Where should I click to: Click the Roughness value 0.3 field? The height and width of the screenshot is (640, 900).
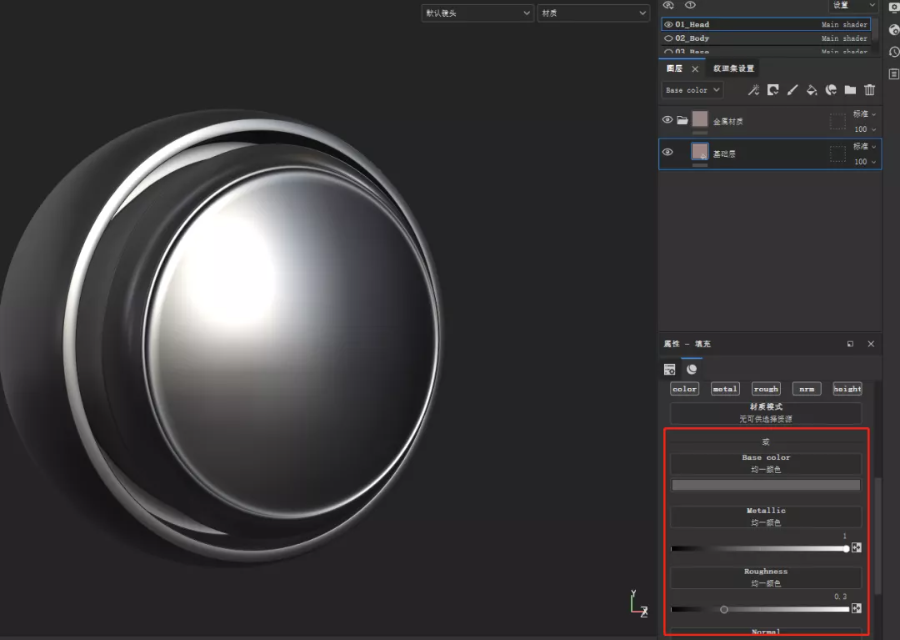(840, 596)
